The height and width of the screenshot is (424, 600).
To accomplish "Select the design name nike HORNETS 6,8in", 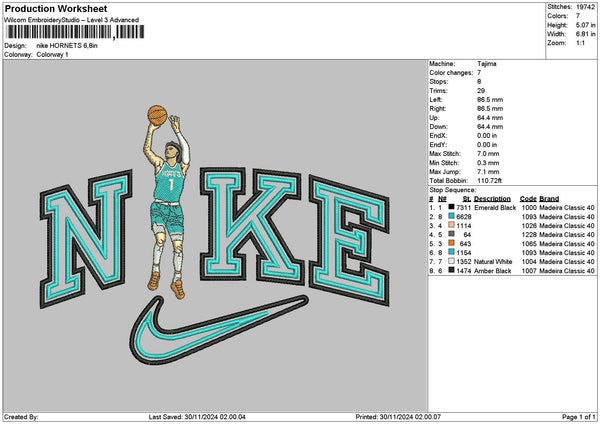I will [67, 46].
